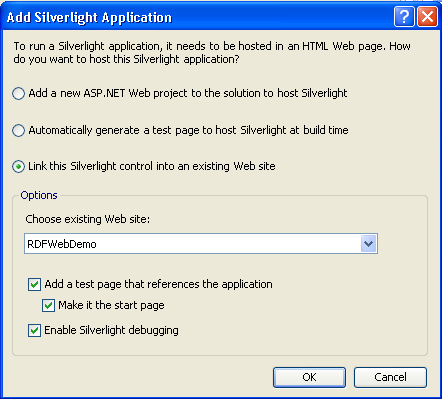Choose 'Automatically generate a test page' option
The image size is (442, 399).
[x=18, y=130]
